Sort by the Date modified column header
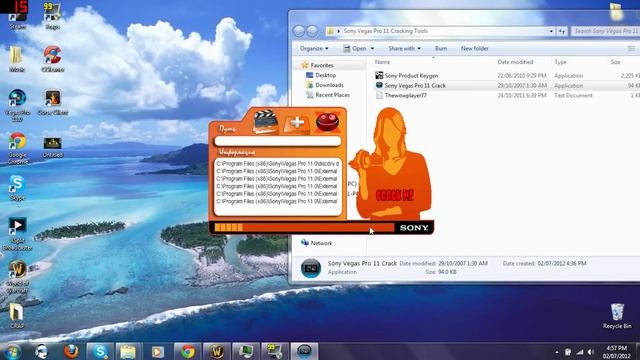This screenshot has width=640, height=360. click(x=515, y=62)
